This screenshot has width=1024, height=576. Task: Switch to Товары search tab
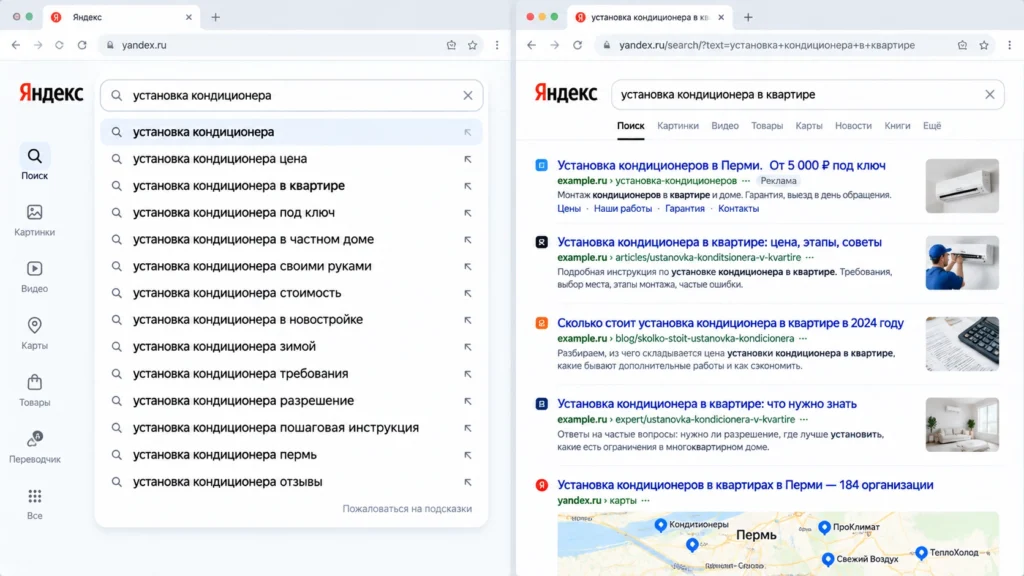(767, 125)
